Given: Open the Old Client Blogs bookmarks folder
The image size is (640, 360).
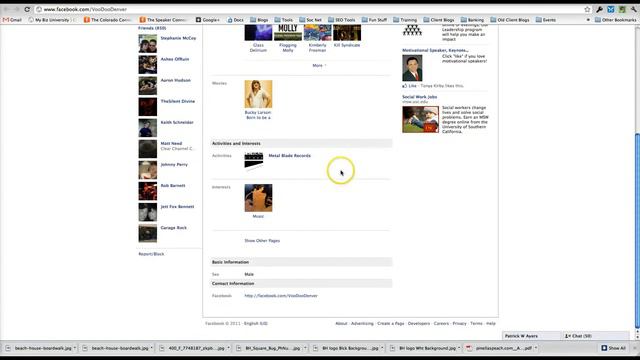Looking at the screenshot, I should click(510, 20).
